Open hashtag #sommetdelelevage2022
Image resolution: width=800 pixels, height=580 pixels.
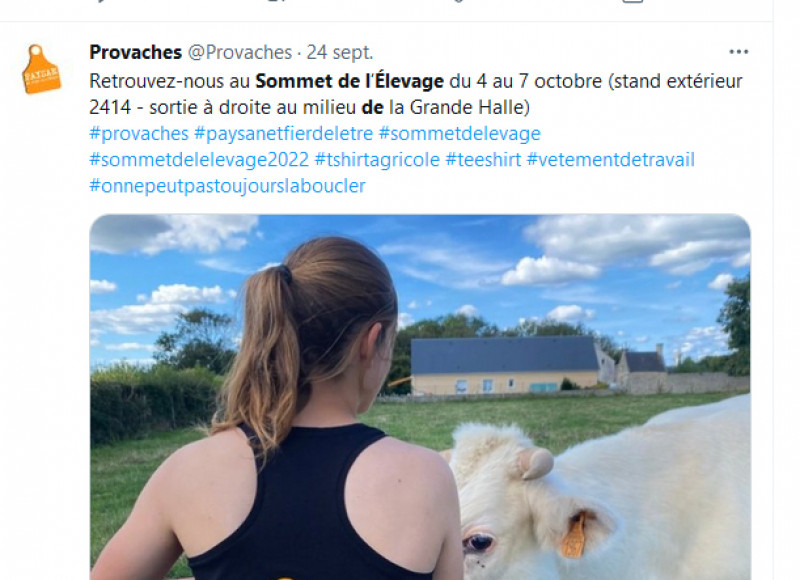click(x=199, y=160)
